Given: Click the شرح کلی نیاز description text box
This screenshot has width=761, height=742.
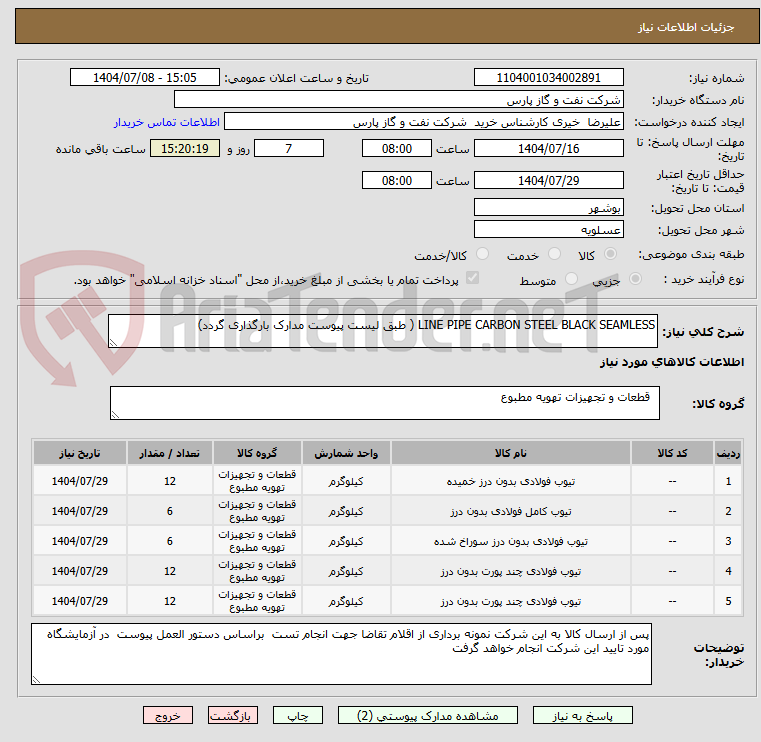Looking at the screenshot, I should (x=382, y=332).
